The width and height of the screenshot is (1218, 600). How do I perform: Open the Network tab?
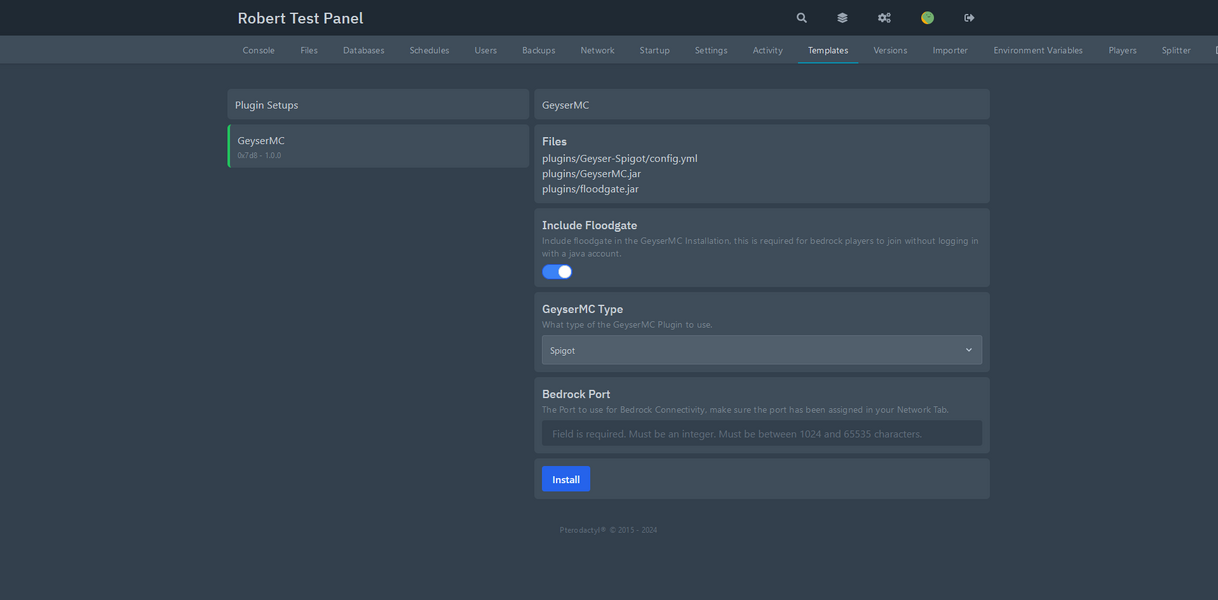pos(597,49)
